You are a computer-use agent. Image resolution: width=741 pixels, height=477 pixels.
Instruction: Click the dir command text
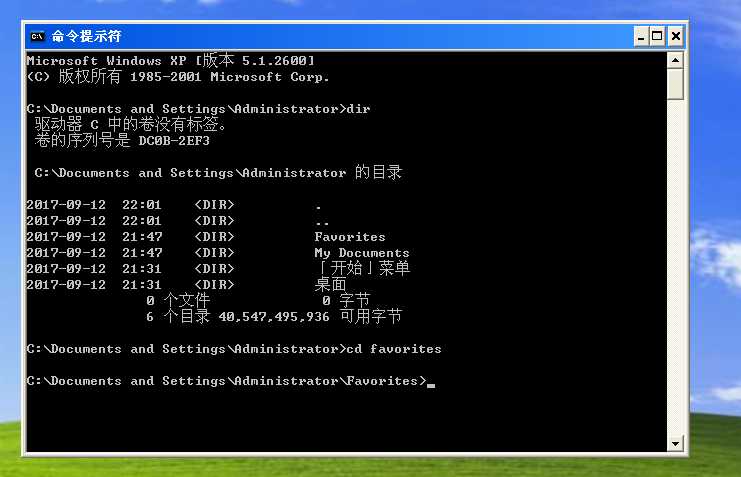click(x=358, y=109)
